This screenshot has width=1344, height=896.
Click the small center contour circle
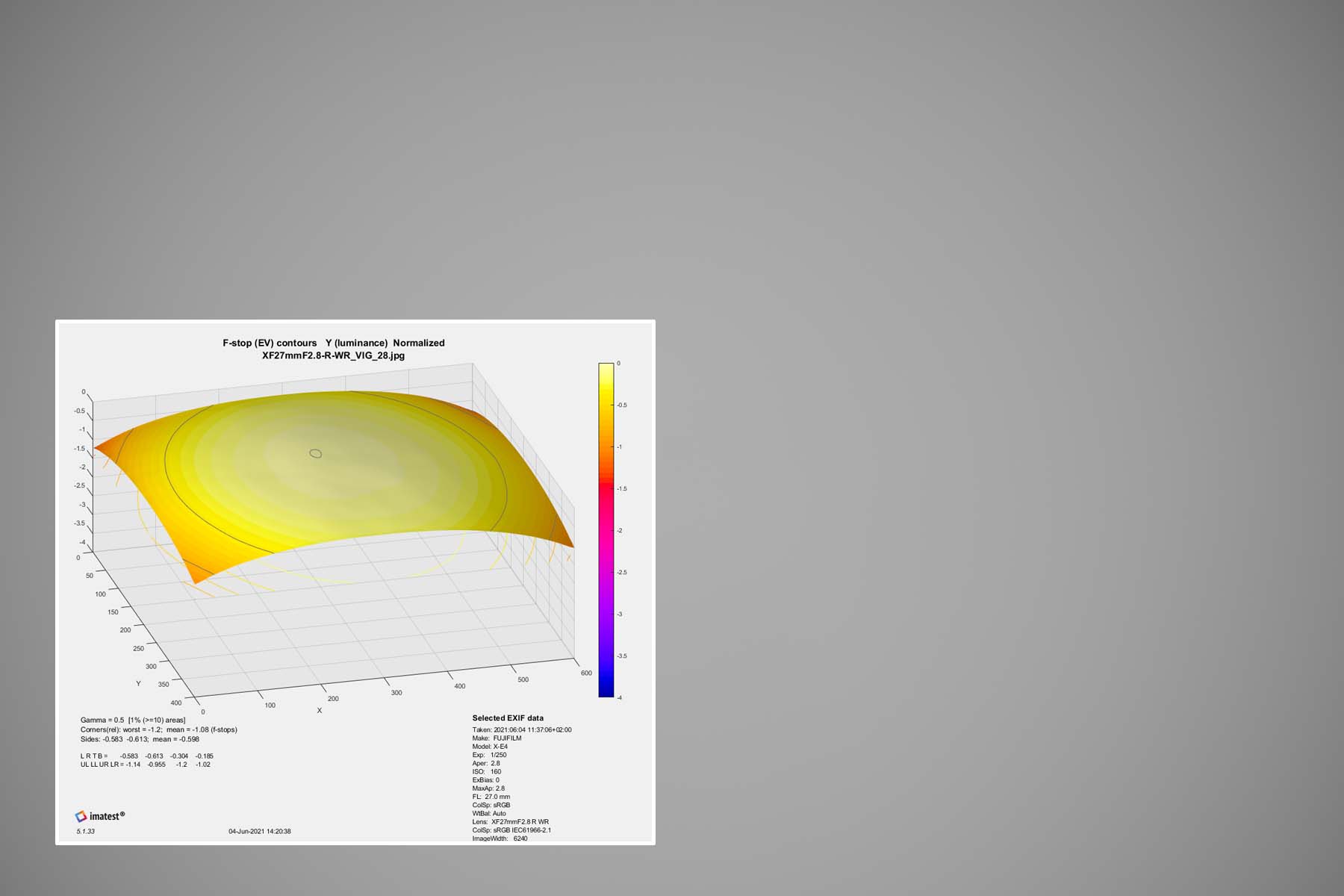pyautogui.click(x=316, y=453)
